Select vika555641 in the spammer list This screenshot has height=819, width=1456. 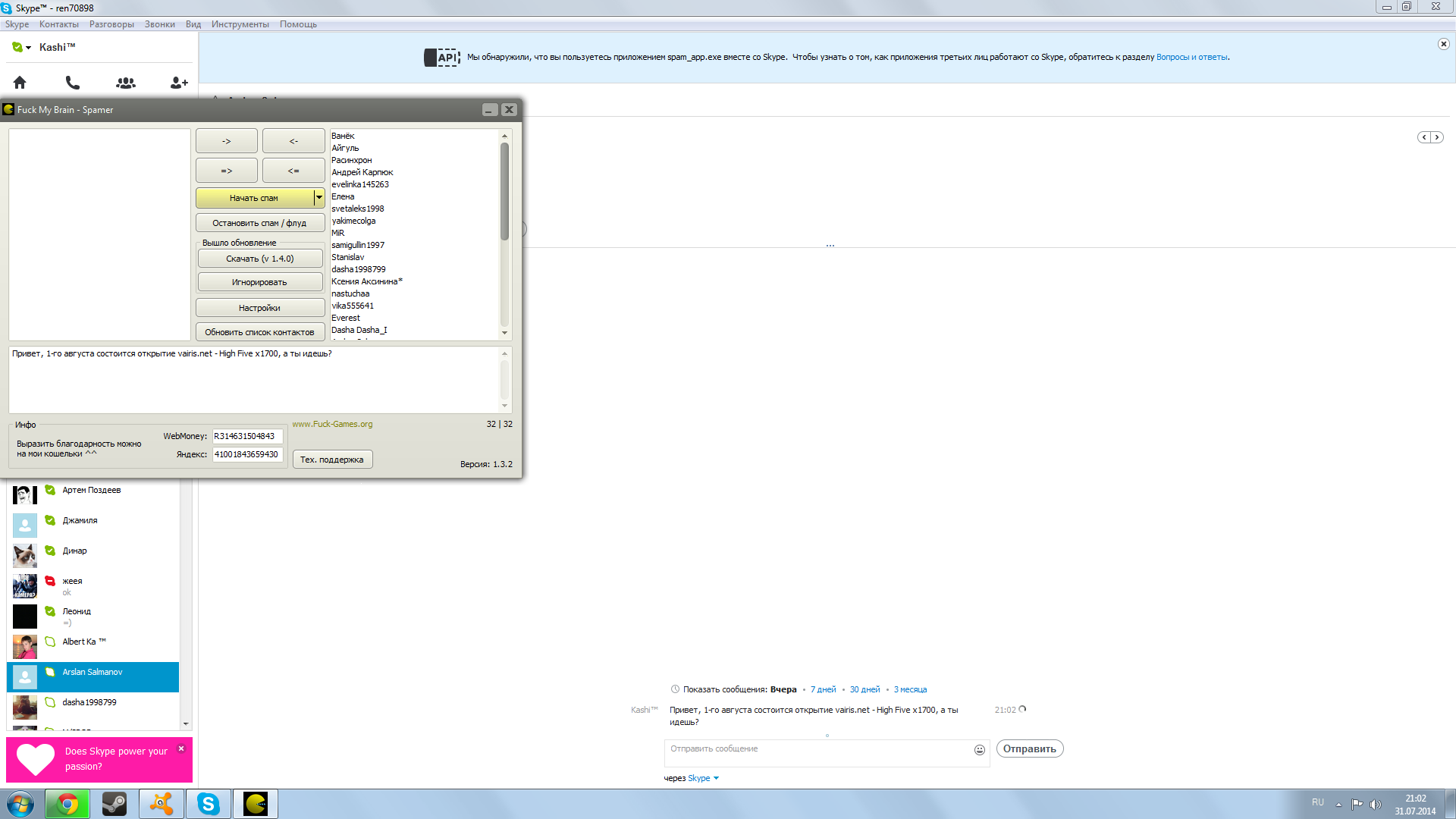click(352, 306)
